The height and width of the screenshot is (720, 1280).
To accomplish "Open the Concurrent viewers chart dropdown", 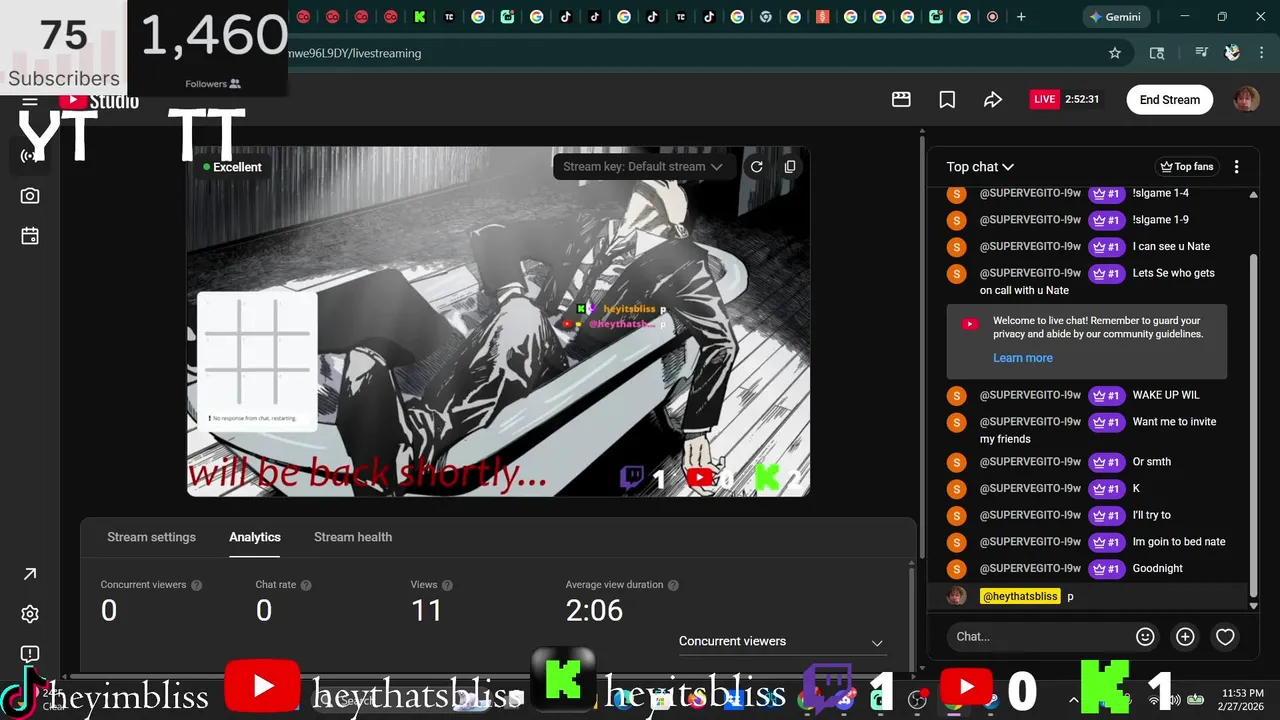I will click(781, 642).
